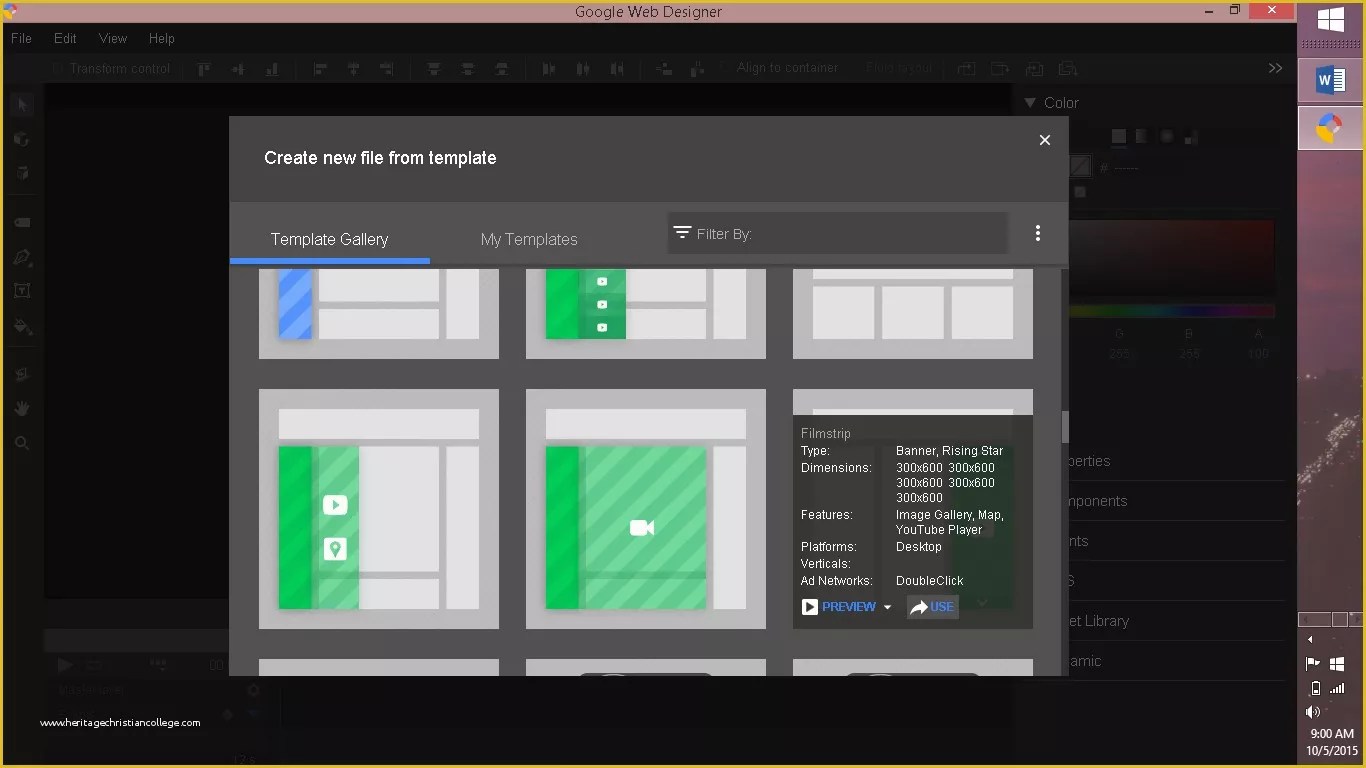Click the Filter By icon
Viewport: 1366px width, 768px height.
tap(682, 232)
